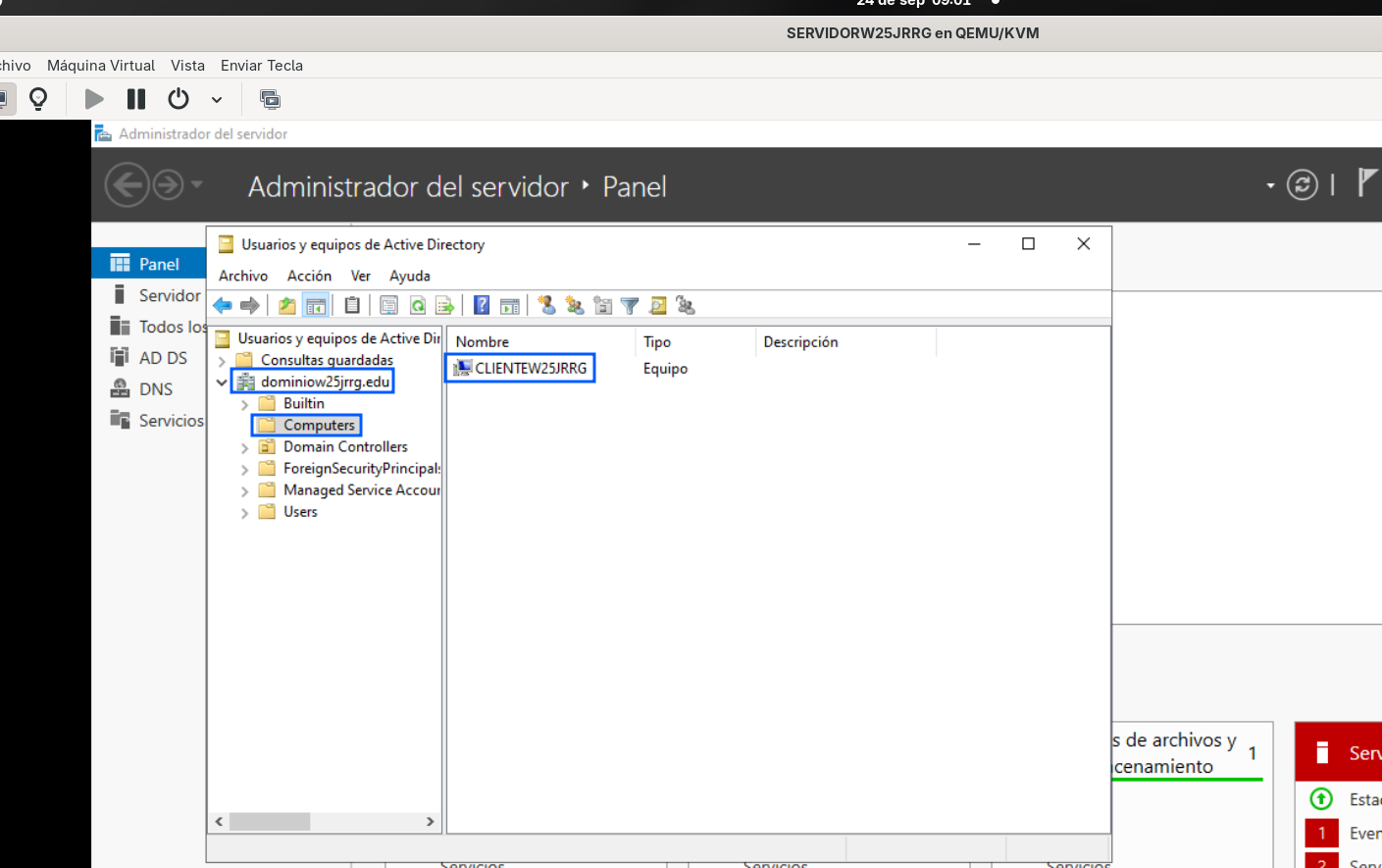The height and width of the screenshot is (868, 1382).
Task: Click the Find objects magnifier icon
Action: (x=658, y=306)
